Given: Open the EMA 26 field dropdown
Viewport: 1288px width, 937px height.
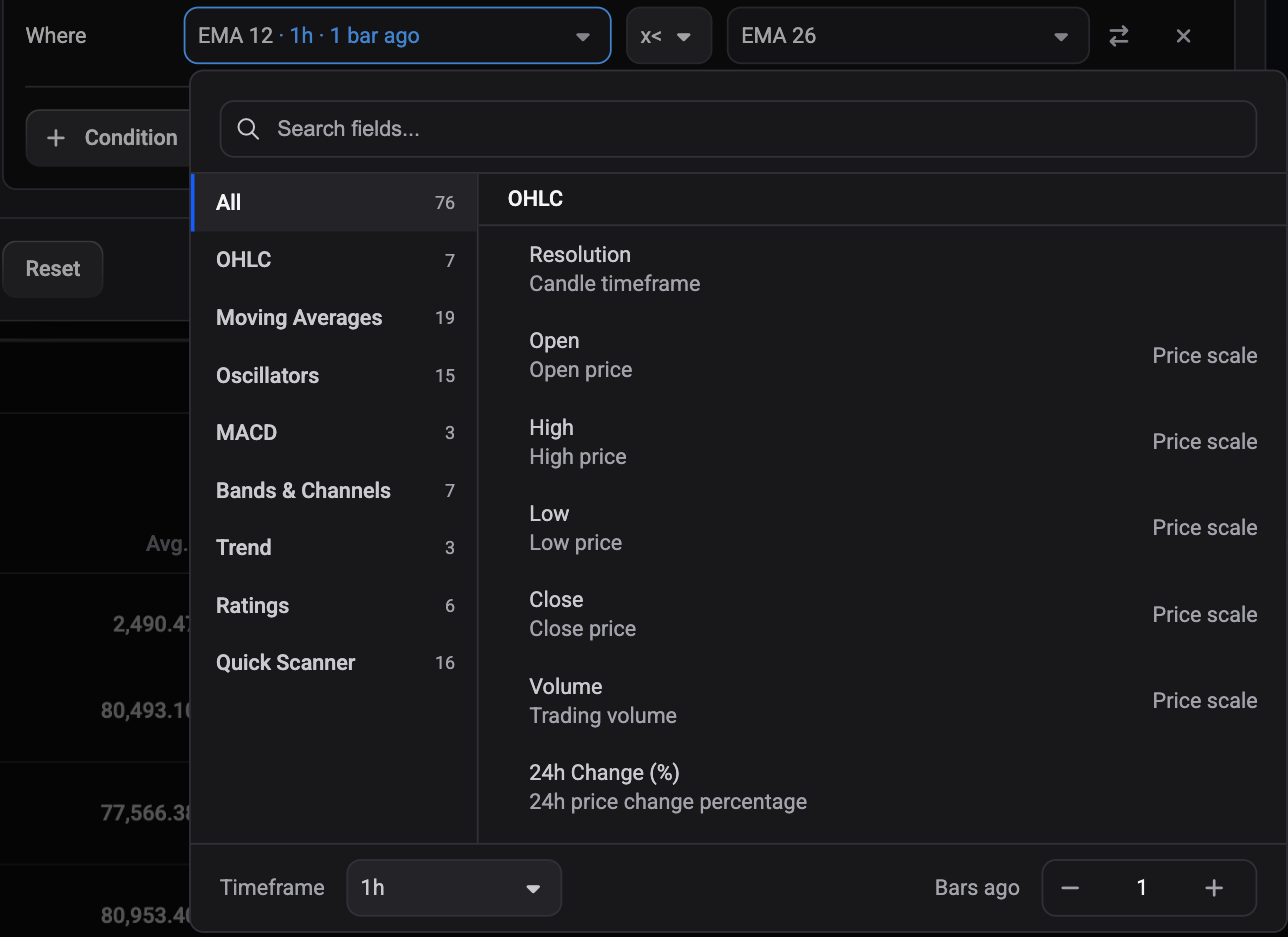Looking at the screenshot, I should [x=908, y=36].
